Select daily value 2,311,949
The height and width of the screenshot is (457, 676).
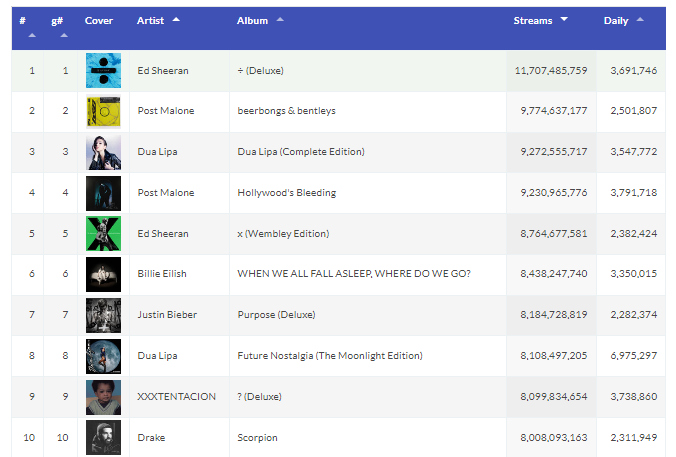[634, 438]
